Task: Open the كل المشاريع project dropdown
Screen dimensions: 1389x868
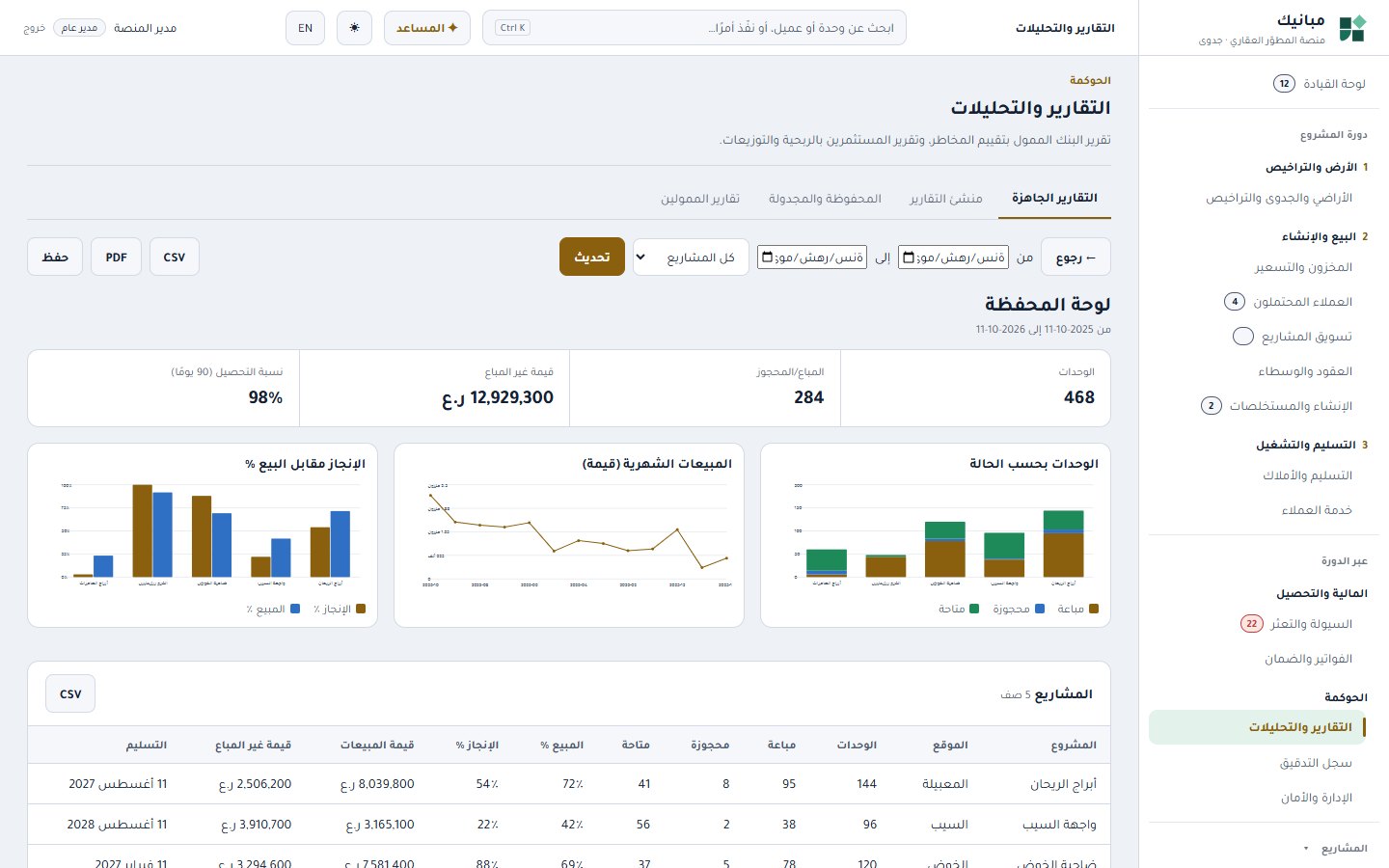Action: (x=691, y=258)
